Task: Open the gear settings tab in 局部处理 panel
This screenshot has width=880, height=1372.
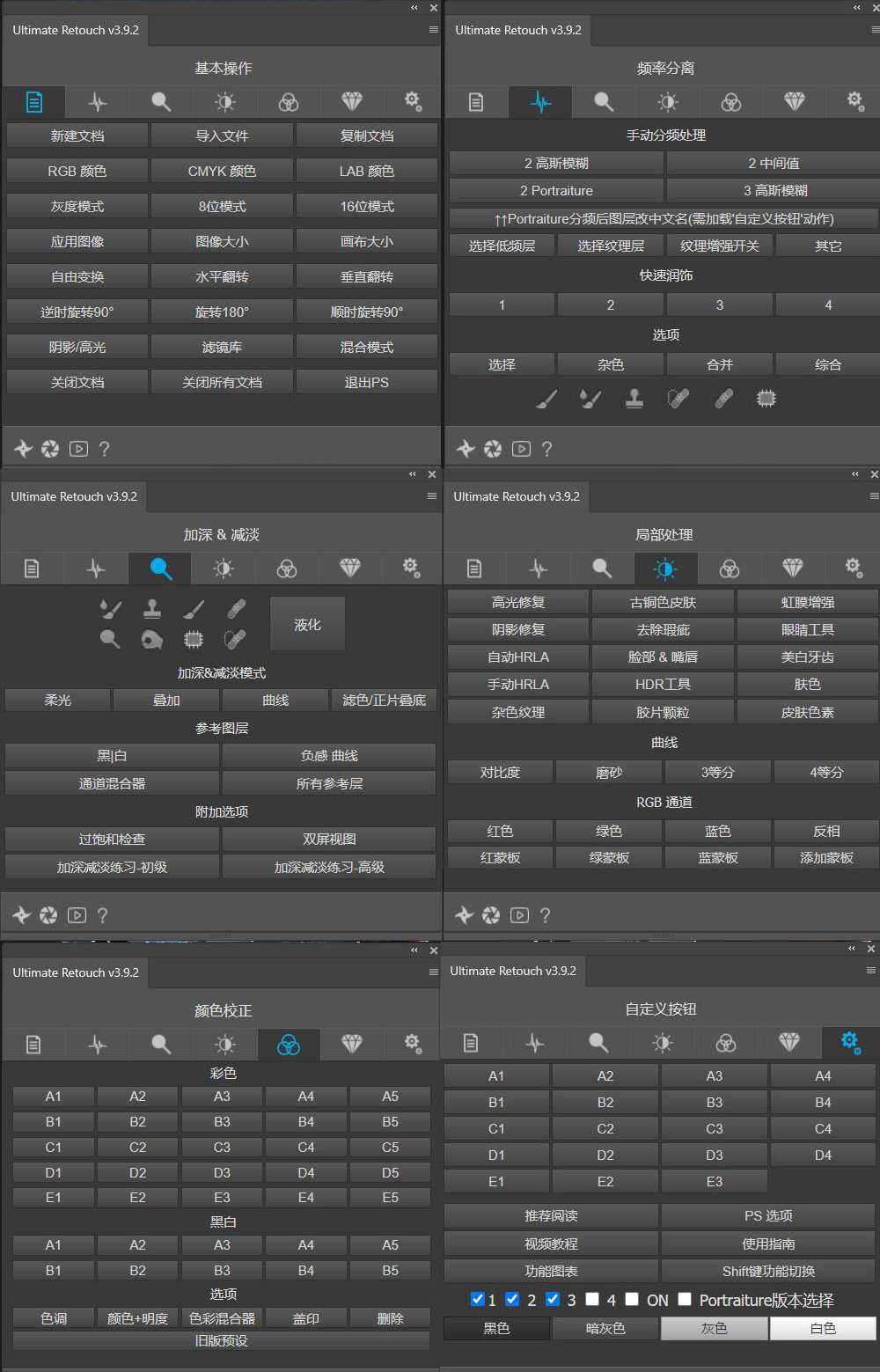Action: tap(853, 568)
